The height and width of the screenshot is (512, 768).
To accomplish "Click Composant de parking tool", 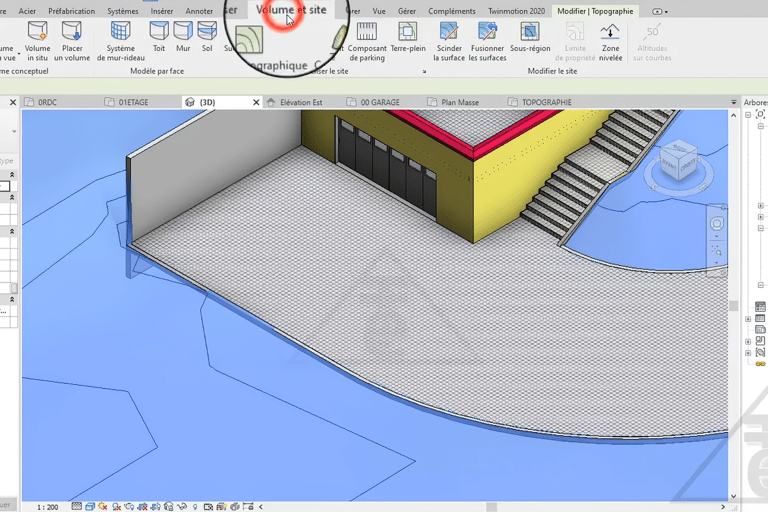I will coord(367,41).
